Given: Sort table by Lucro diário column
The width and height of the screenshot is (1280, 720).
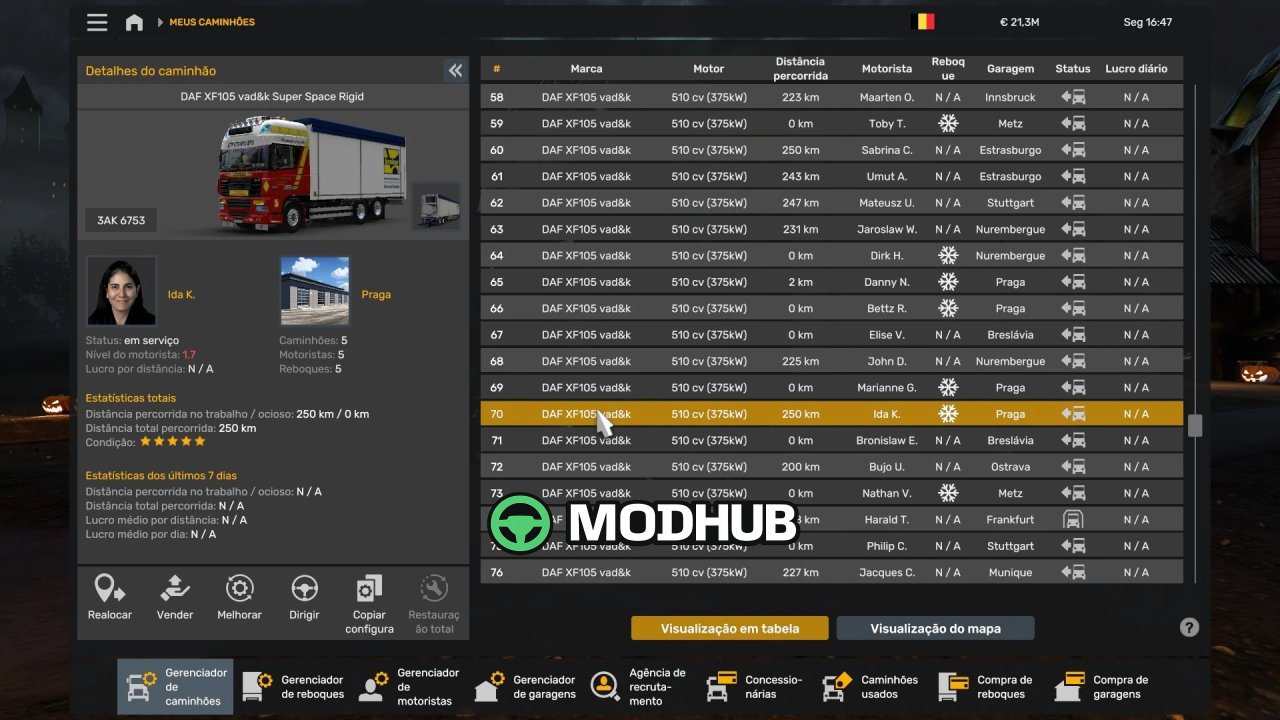Looking at the screenshot, I should [1136, 69].
